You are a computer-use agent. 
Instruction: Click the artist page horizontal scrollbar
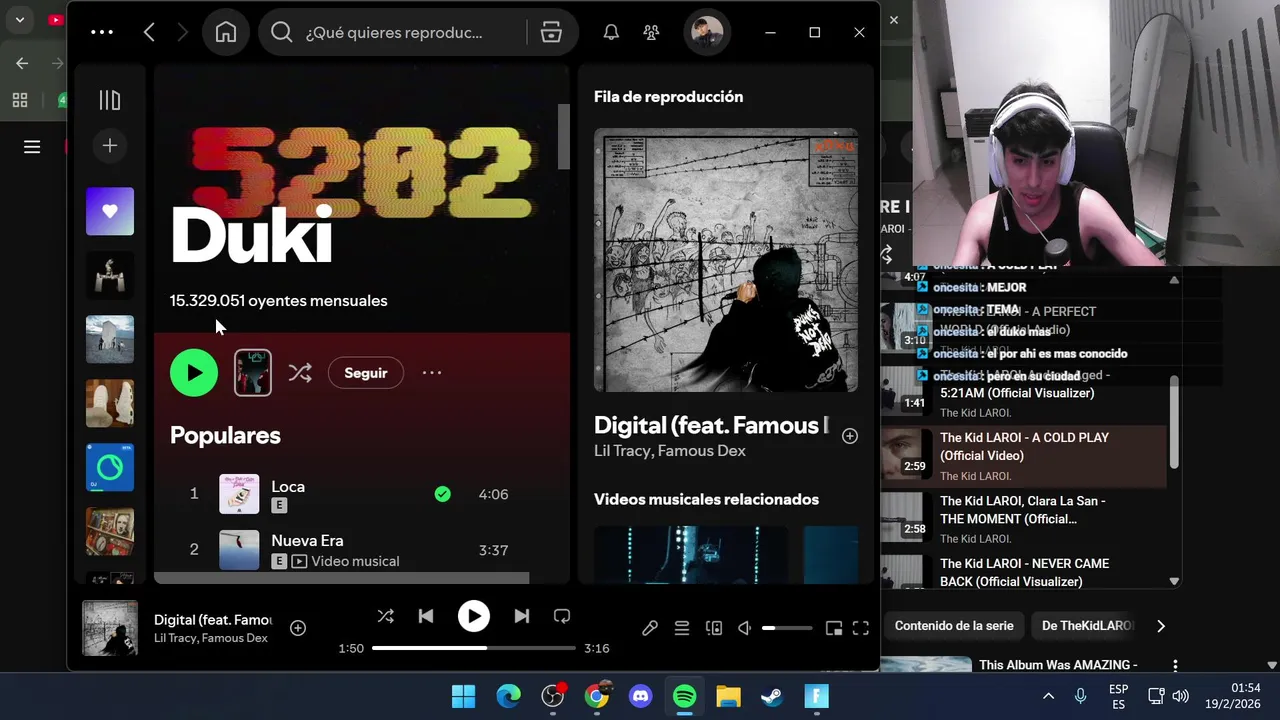click(341, 578)
